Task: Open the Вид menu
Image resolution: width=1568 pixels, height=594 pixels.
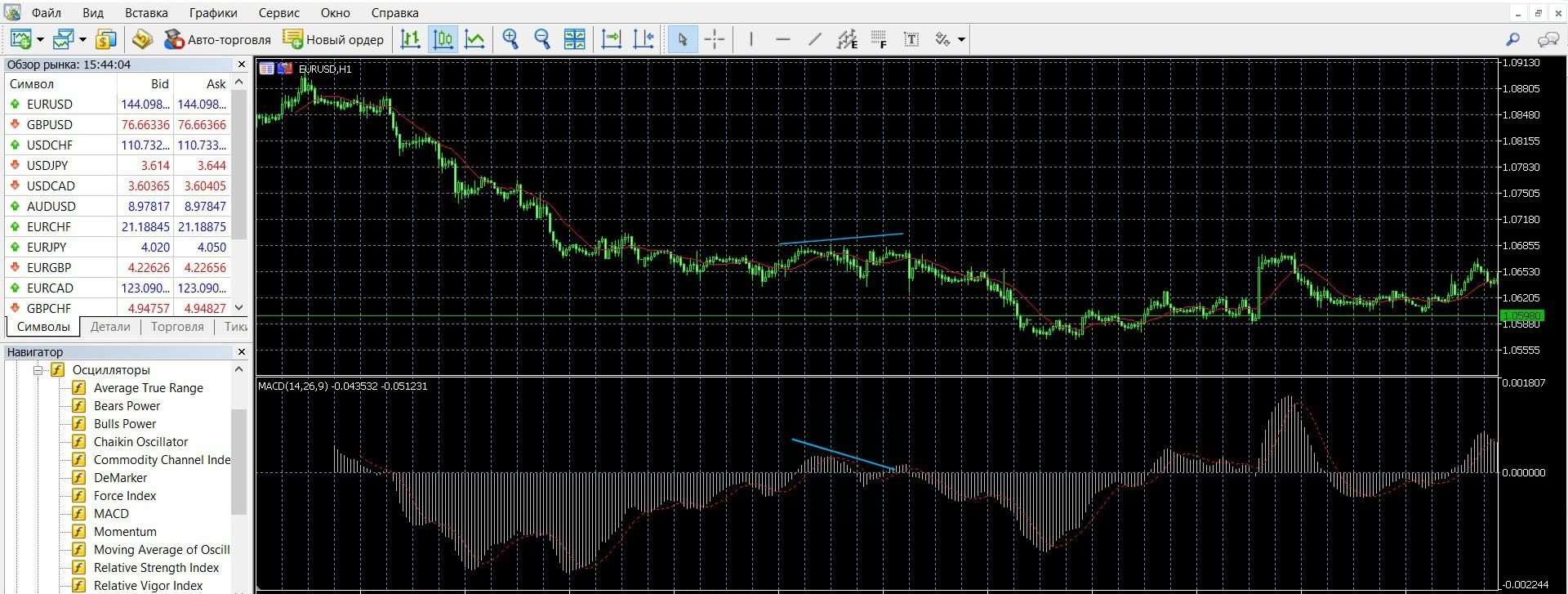Action: [x=93, y=13]
